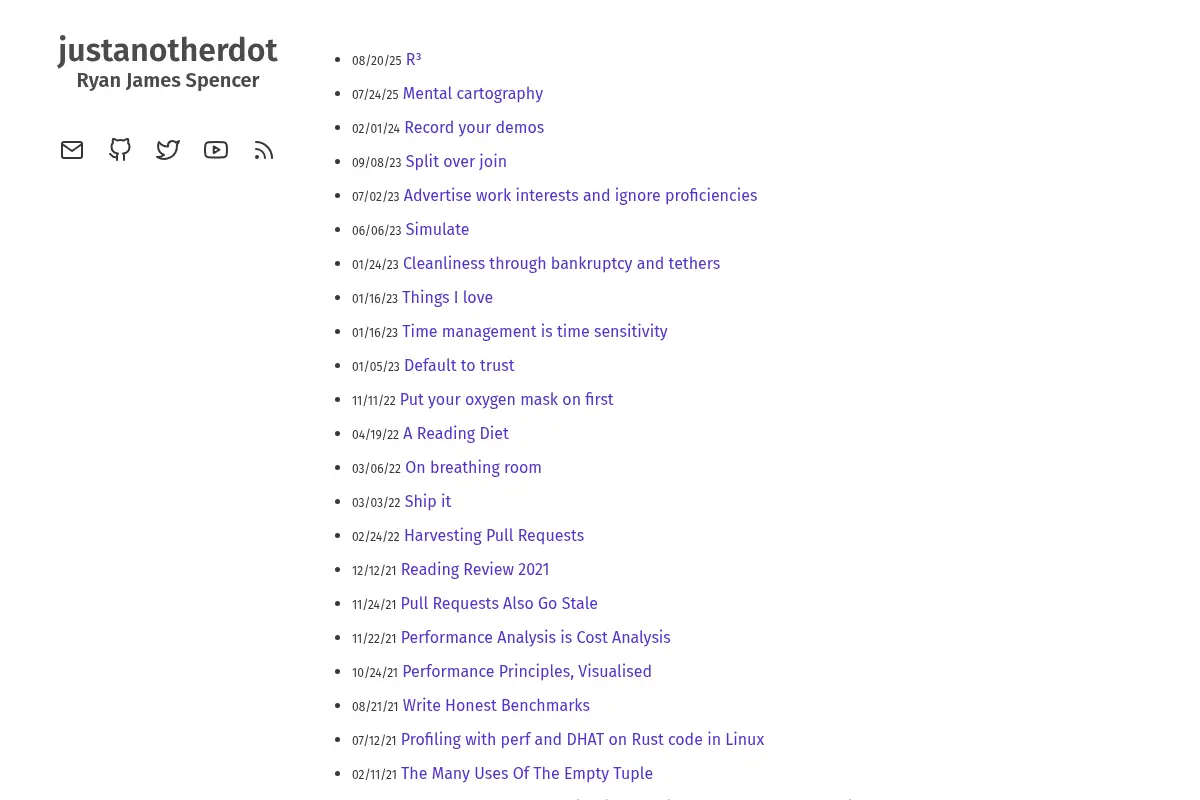This screenshot has width=1200, height=800.
Task: Open the Record your demos article
Action: (474, 128)
